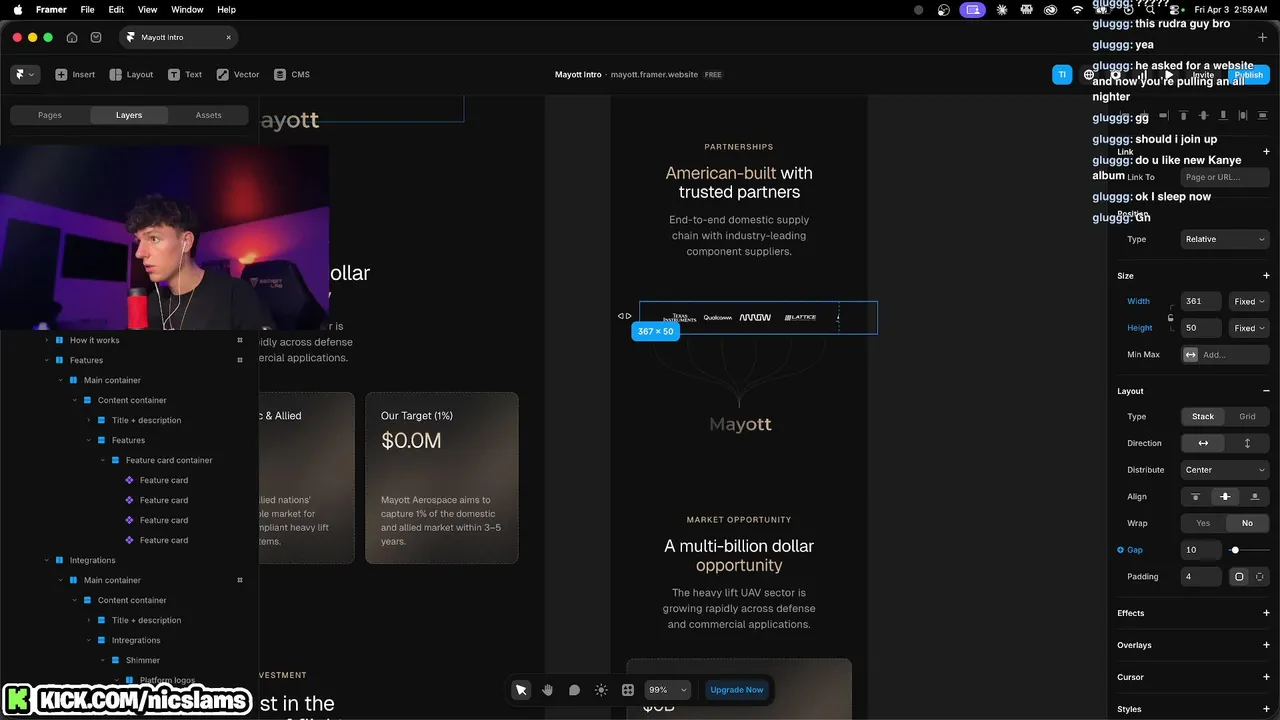Viewport: 1280px width, 720px height.
Task: Click the Width value field
Action: click(1201, 301)
